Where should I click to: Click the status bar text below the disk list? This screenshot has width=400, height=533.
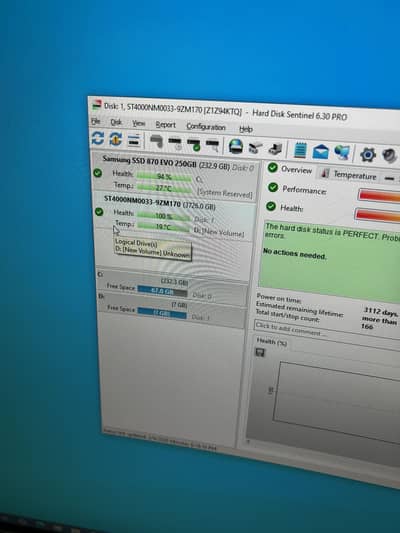(x=160, y=441)
